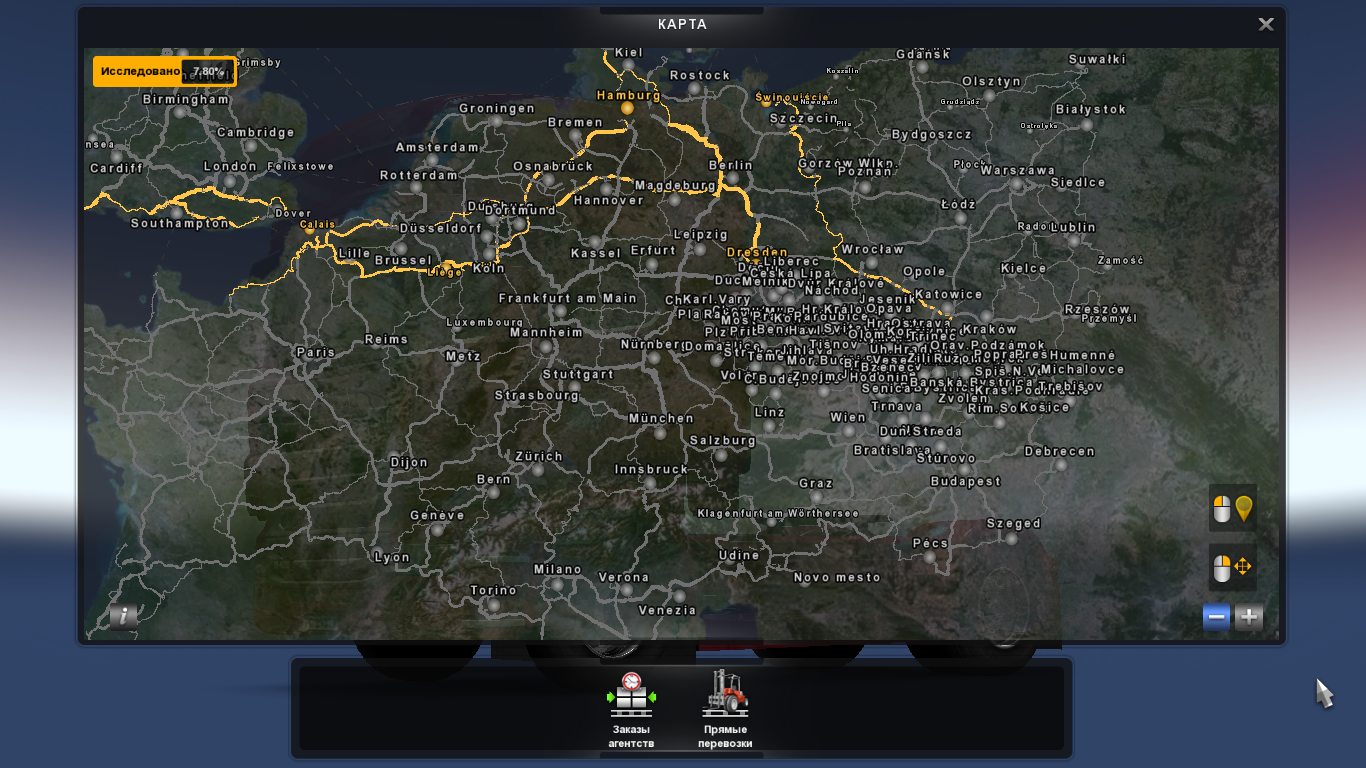Screen dimensions: 1366x768
Task: Click the Dresden label
Action: coord(757,252)
